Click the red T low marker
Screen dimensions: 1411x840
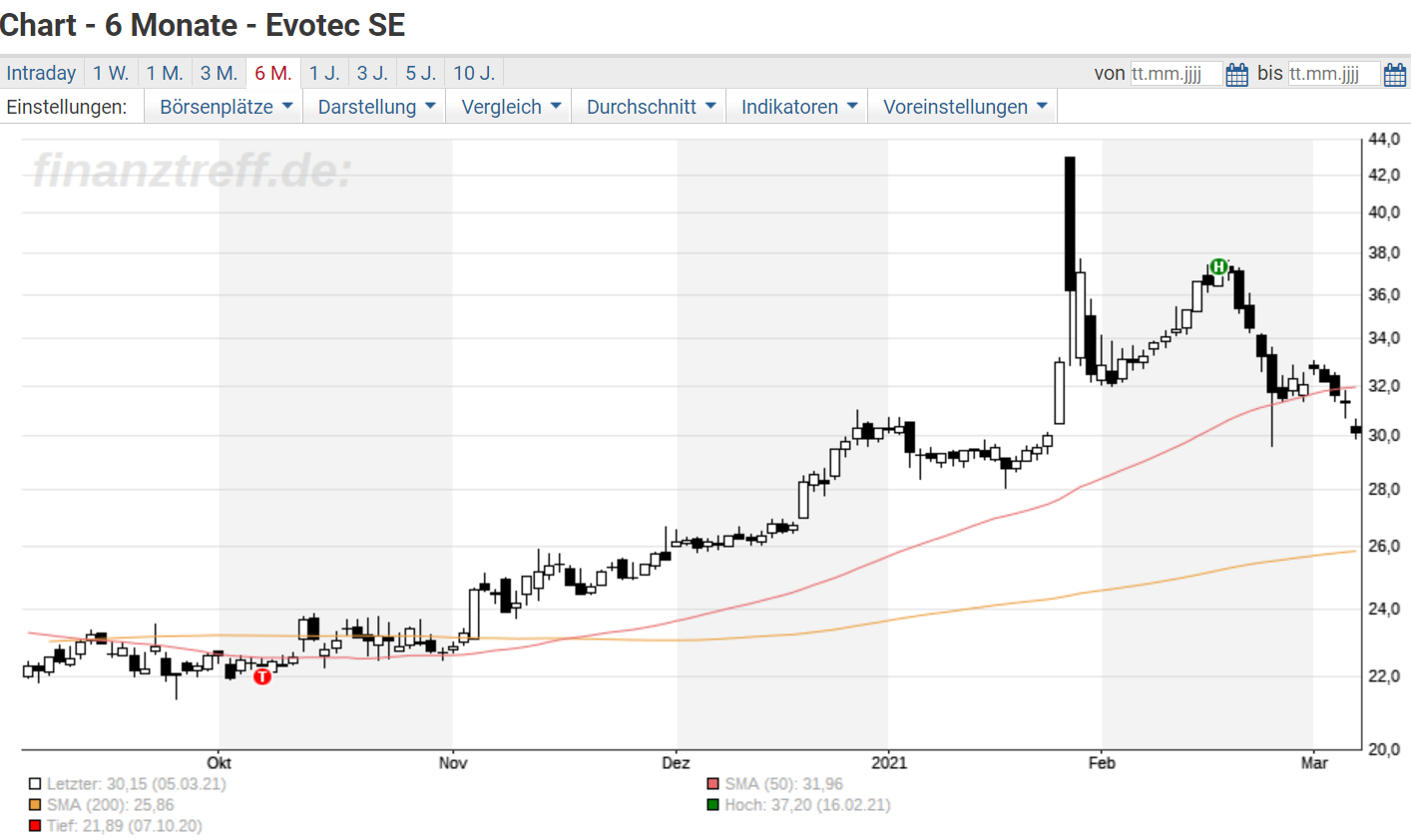click(x=261, y=676)
